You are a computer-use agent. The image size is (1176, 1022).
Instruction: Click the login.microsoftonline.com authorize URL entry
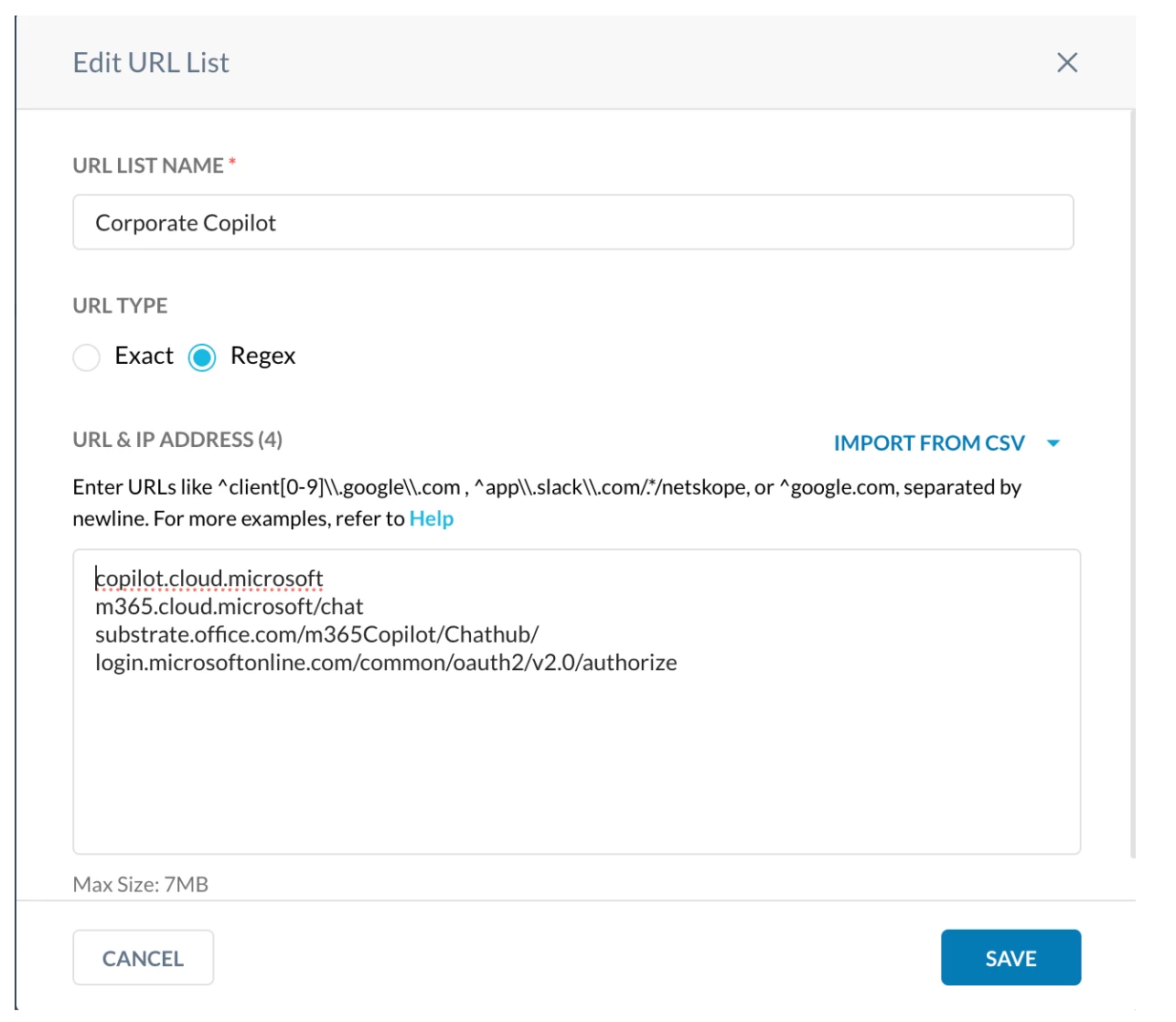click(x=386, y=662)
